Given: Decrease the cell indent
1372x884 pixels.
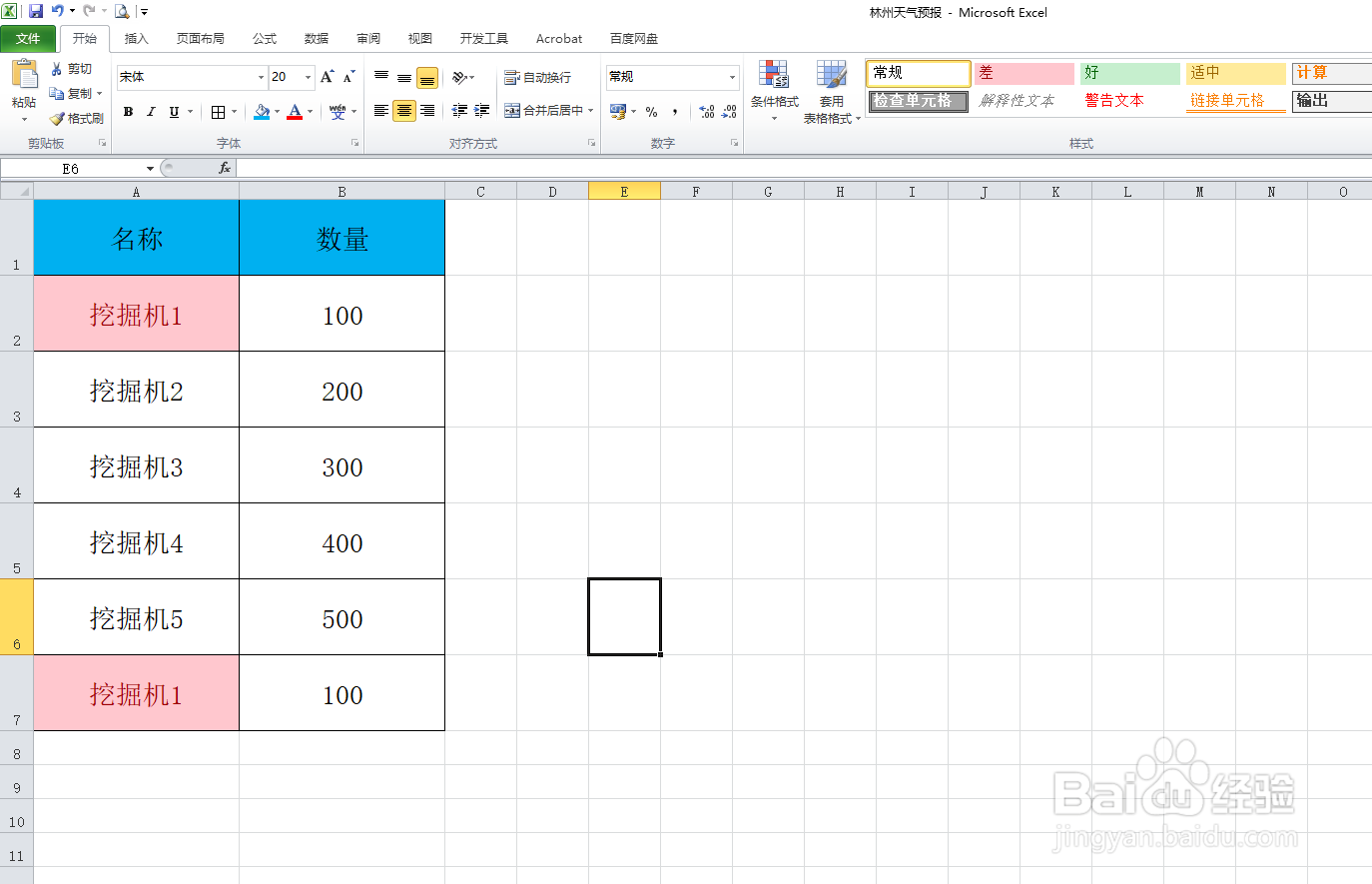Looking at the screenshot, I should (459, 111).
